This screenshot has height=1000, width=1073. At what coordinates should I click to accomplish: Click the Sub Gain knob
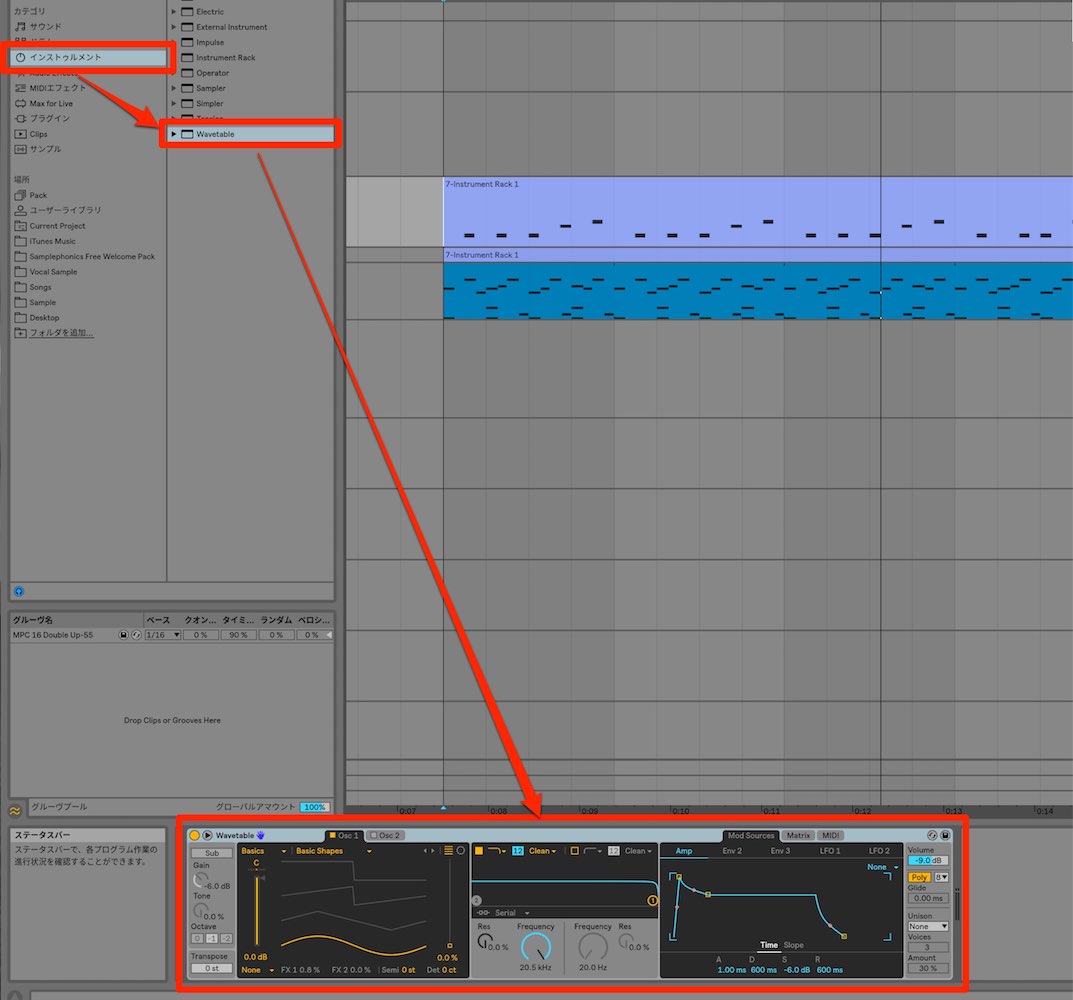click(x=201, y=880)
